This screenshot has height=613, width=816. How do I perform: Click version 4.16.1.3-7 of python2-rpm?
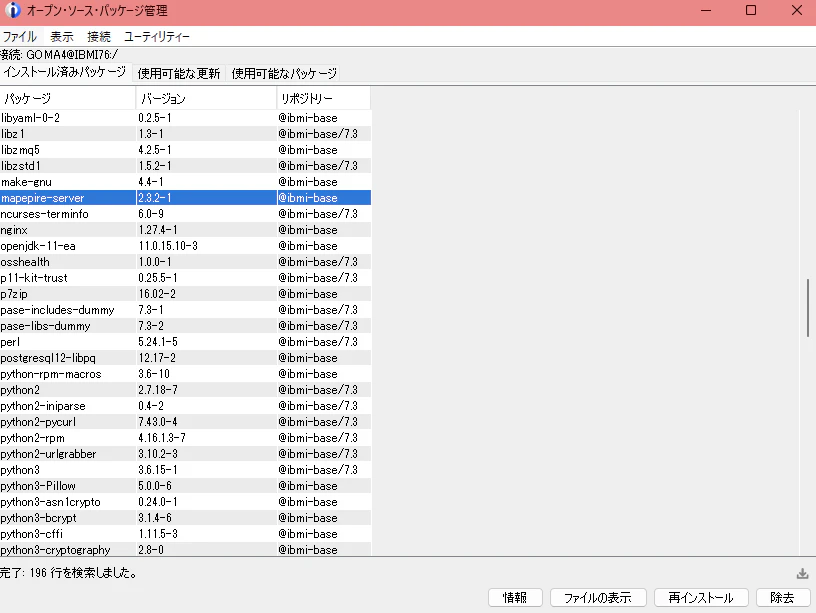162,438
